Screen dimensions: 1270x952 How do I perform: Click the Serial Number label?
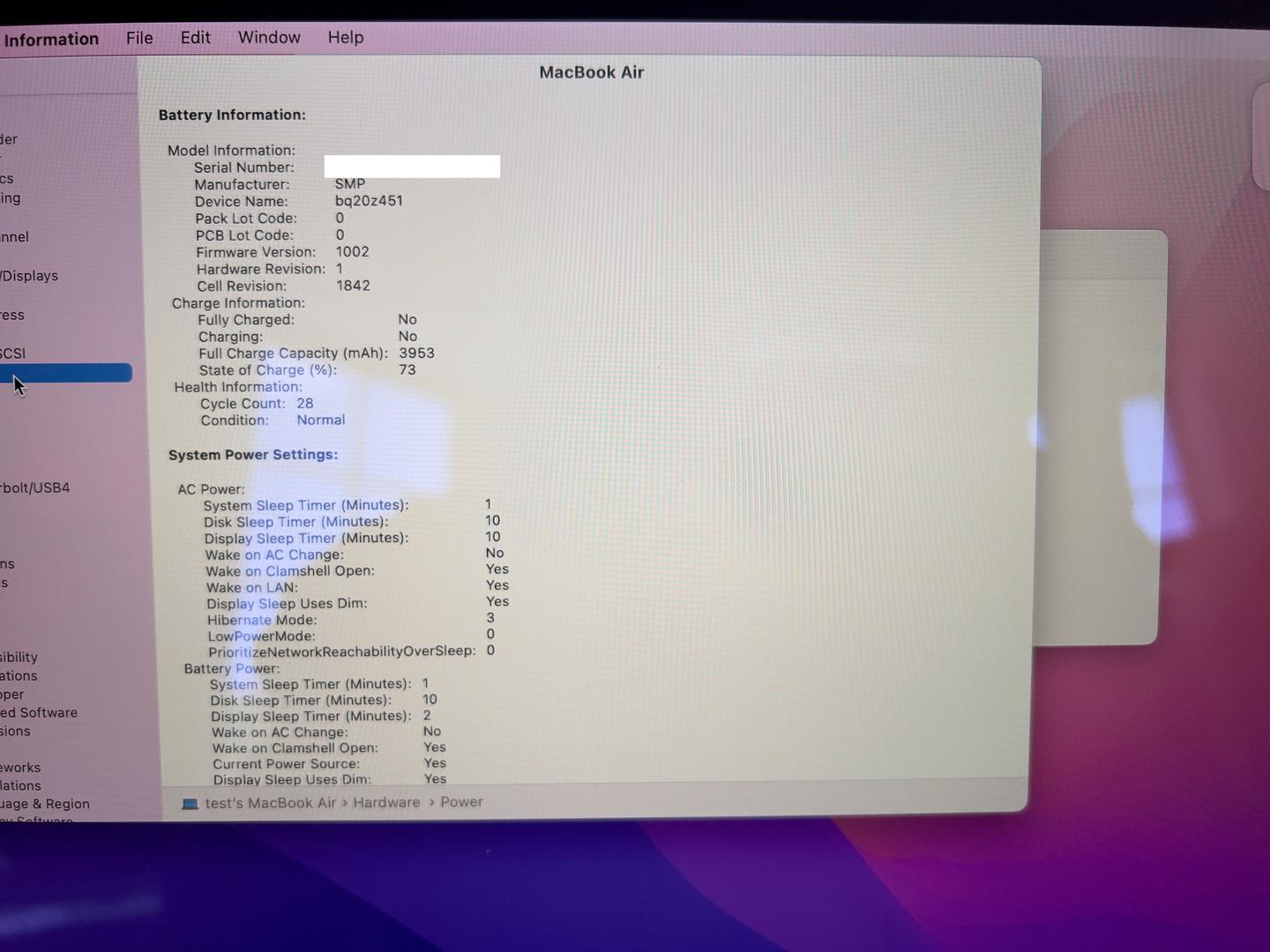[244, 167]
